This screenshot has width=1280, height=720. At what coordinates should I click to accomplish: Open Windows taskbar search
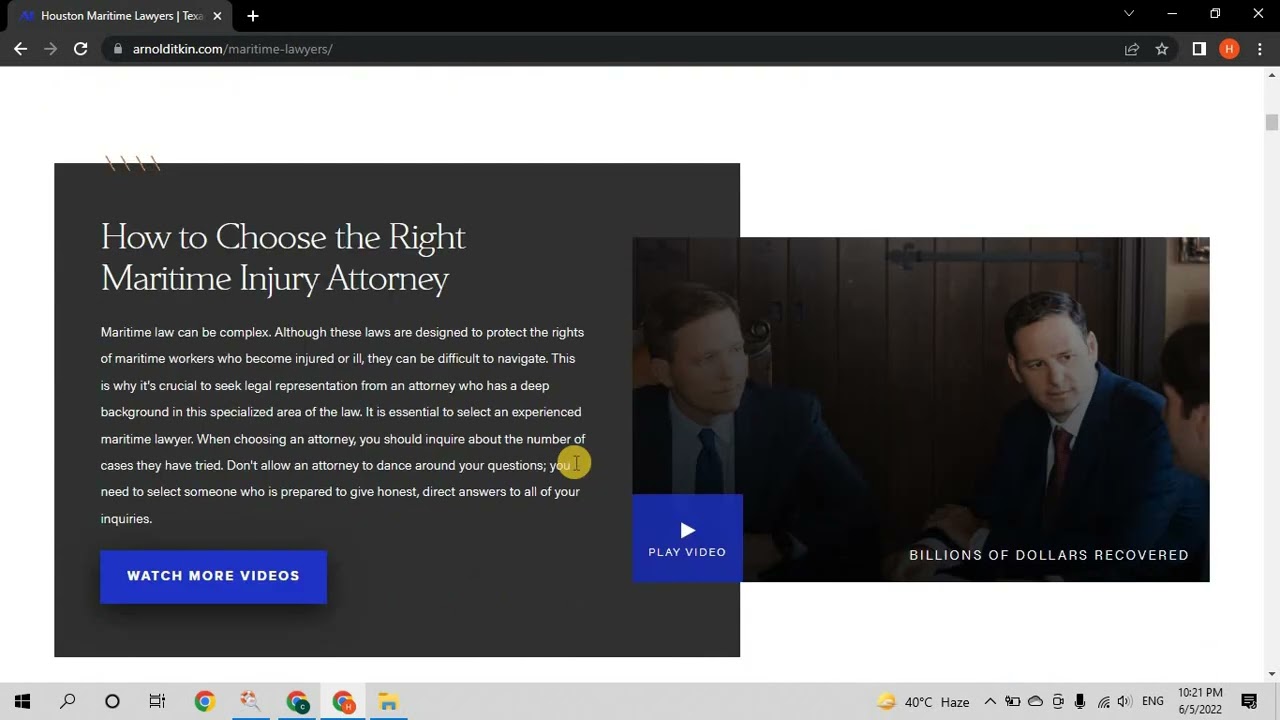[x=67, y=702]
